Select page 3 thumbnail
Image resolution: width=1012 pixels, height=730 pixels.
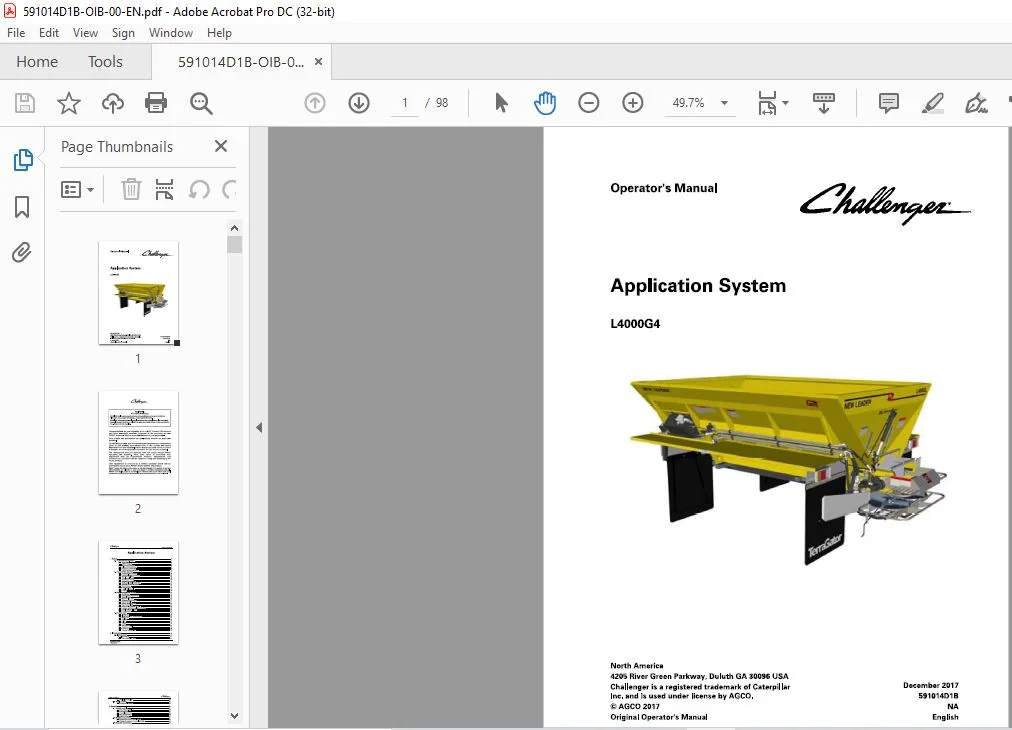click(138, 593)
